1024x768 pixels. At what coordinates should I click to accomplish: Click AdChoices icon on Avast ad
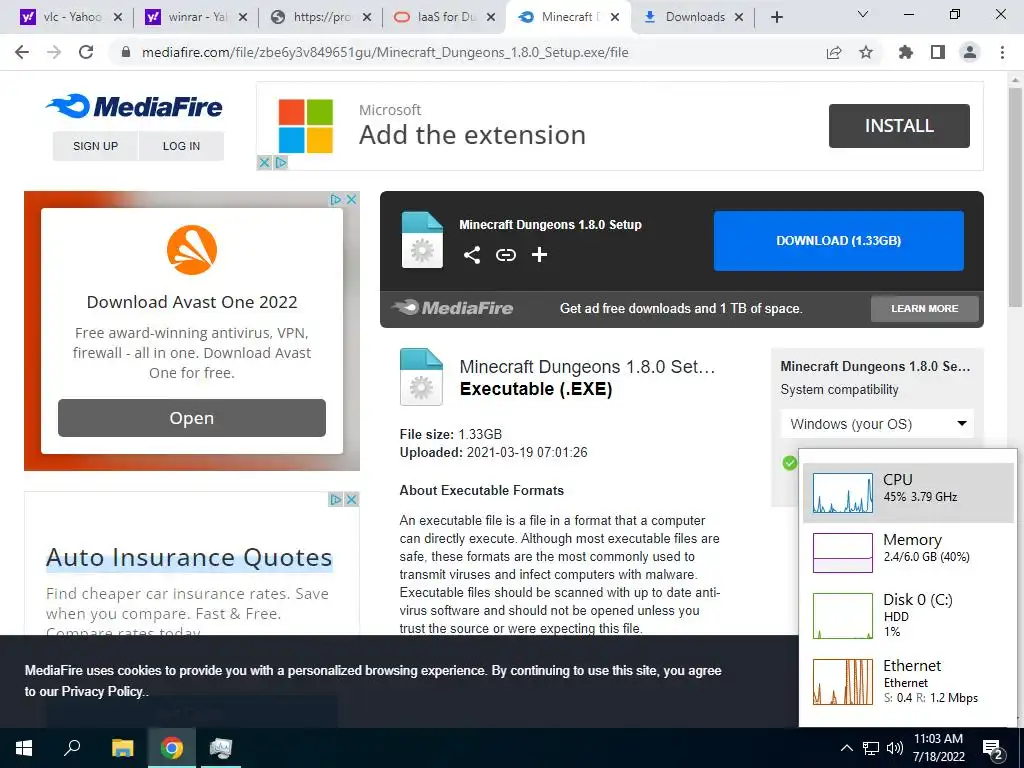tap(336, 199)
